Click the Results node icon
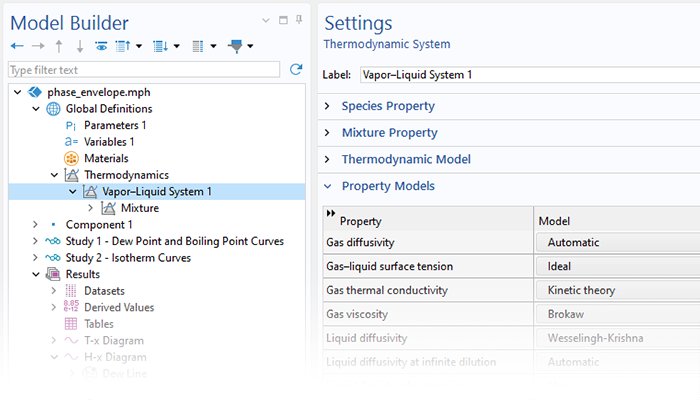This screenshot has height=400, width=700. tap(53, 274)
